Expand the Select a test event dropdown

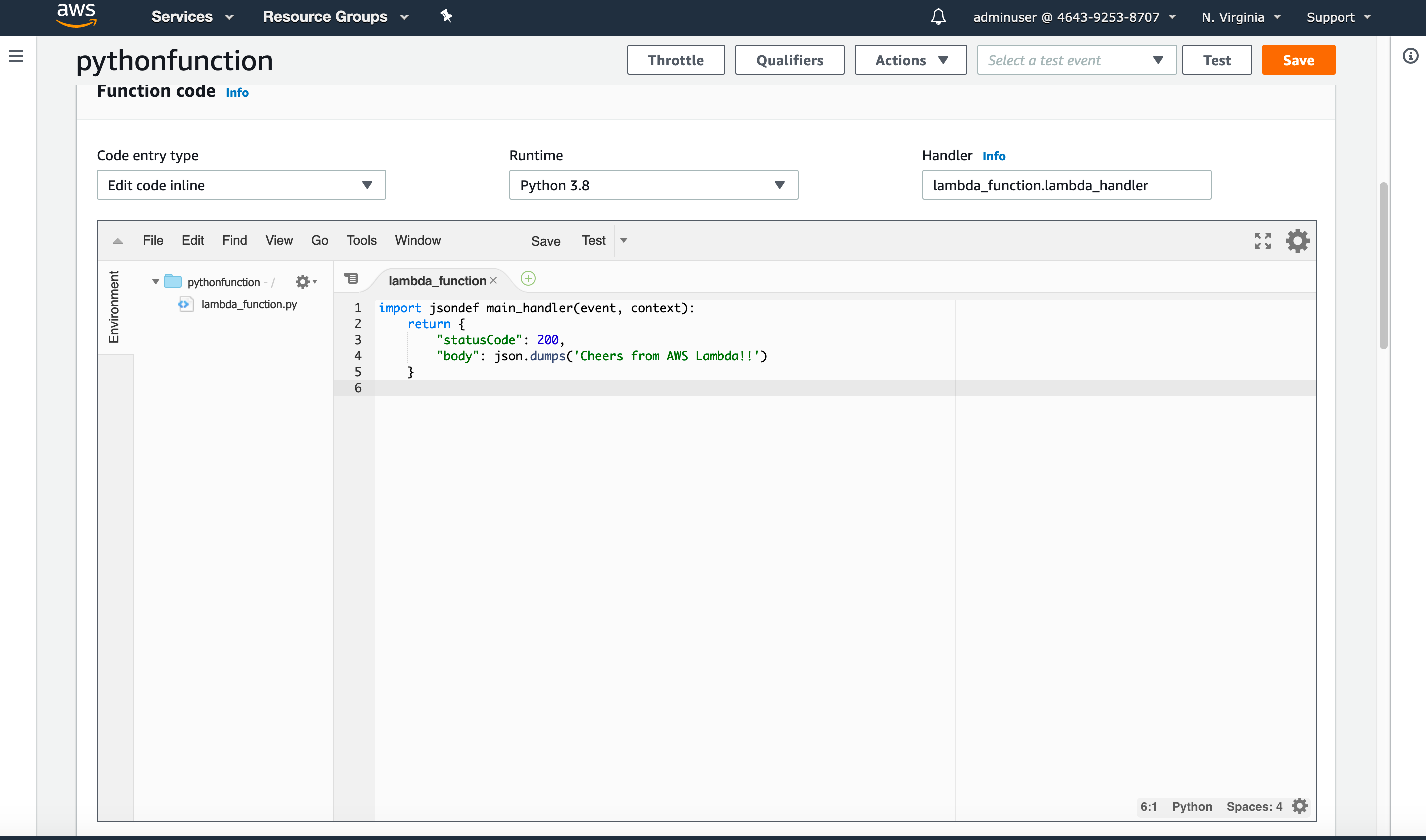(x=1076, y=60)
